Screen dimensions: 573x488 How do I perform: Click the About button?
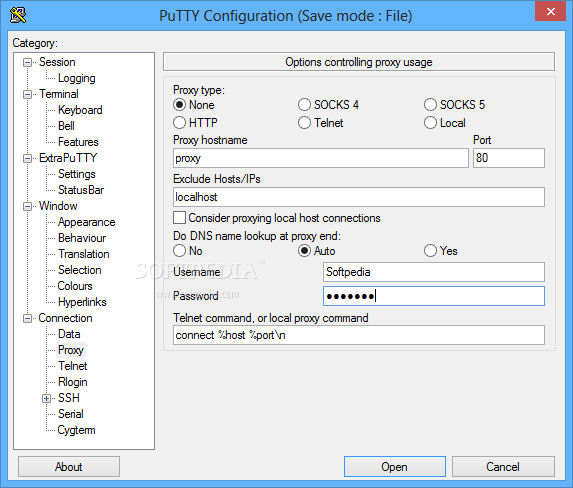click(69, 466)
